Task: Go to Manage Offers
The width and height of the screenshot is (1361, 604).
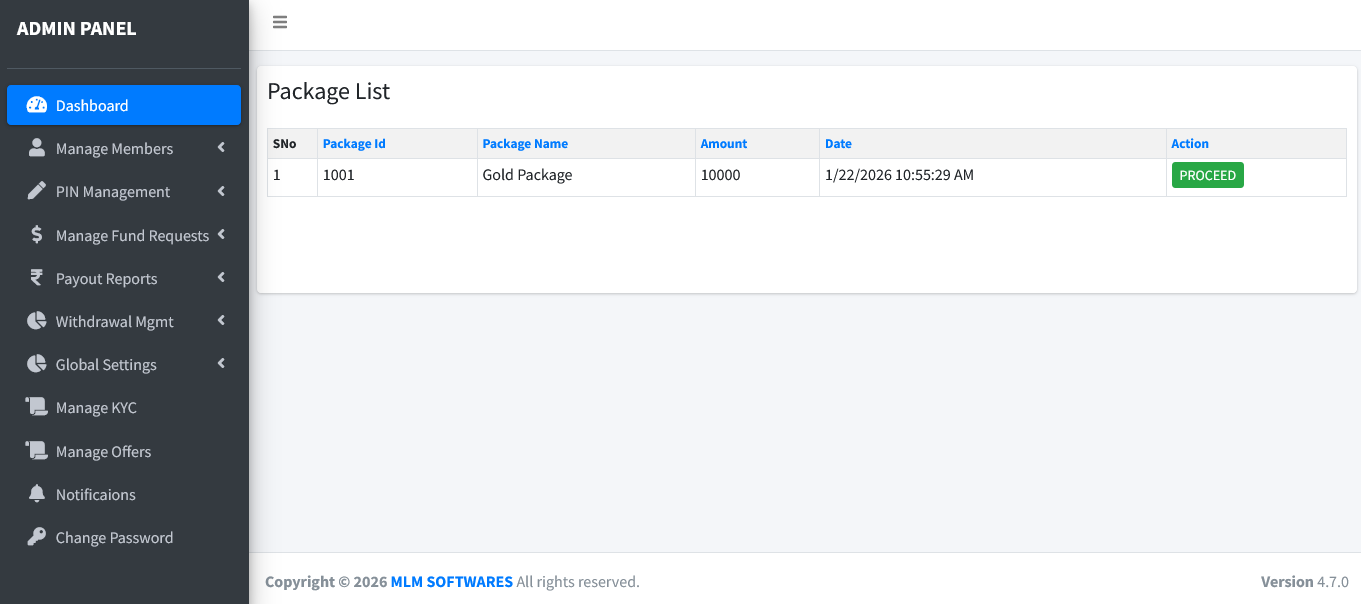Action: point(124,451)
